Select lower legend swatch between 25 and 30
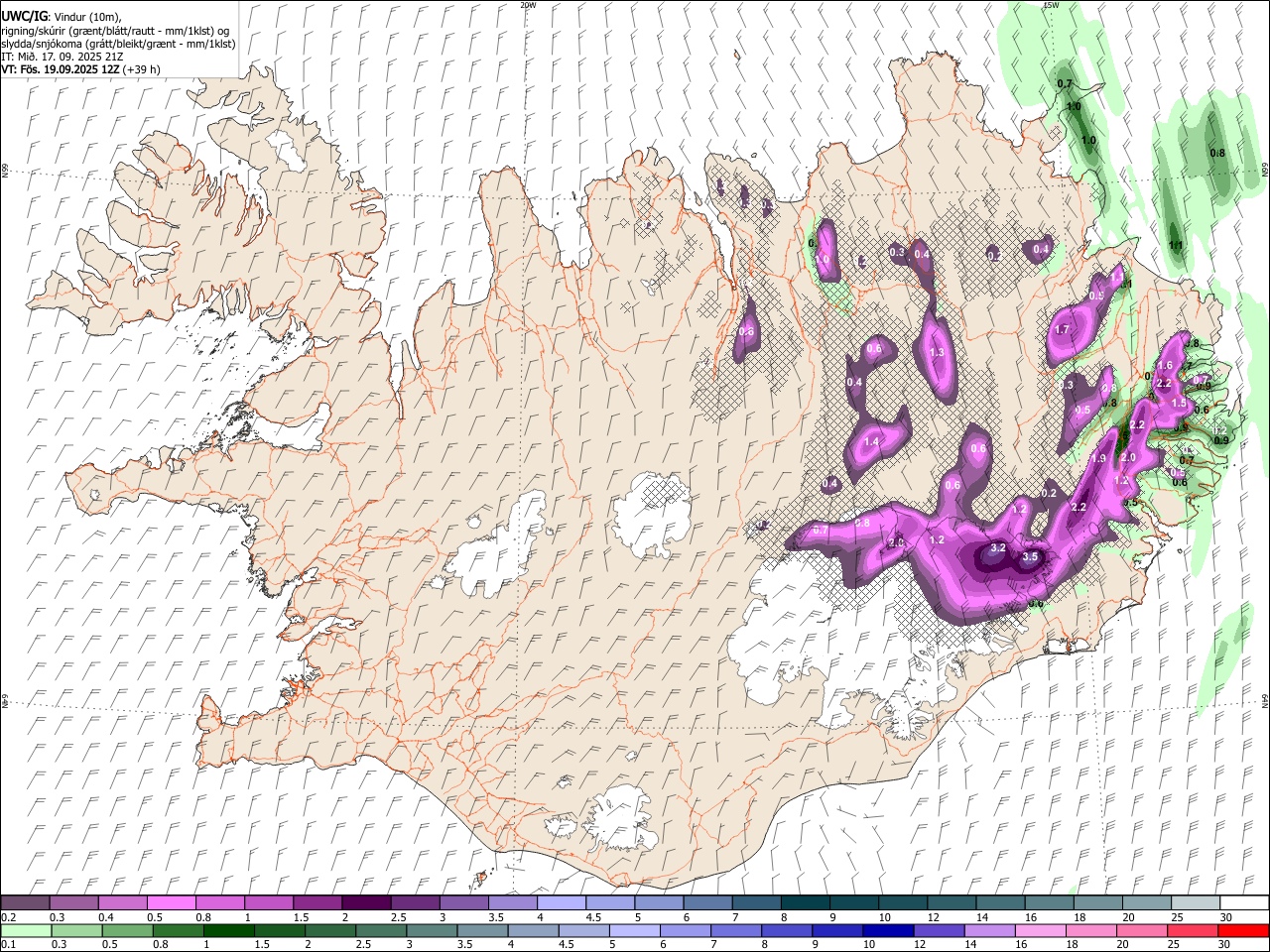 click(x=1193, y=930)
